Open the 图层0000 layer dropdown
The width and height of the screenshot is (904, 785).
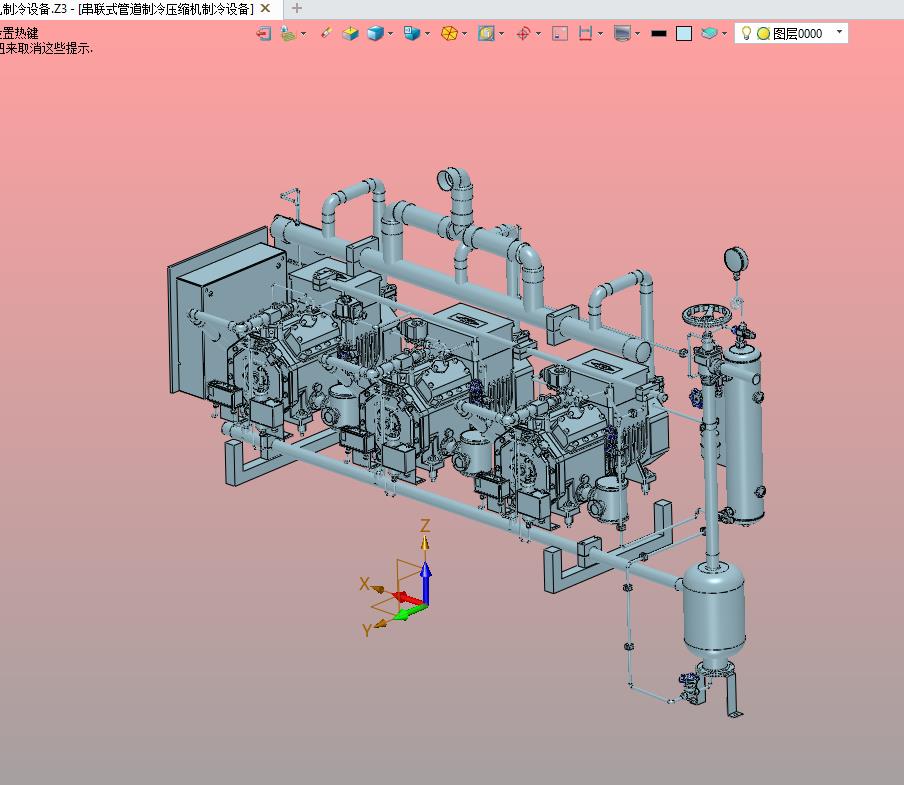tap(838, 33)
